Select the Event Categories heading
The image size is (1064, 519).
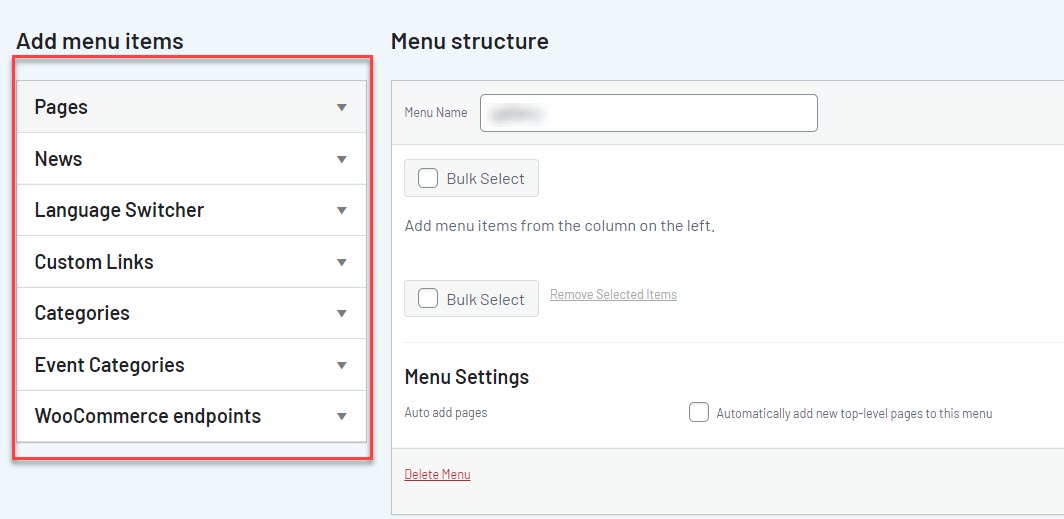109,365
